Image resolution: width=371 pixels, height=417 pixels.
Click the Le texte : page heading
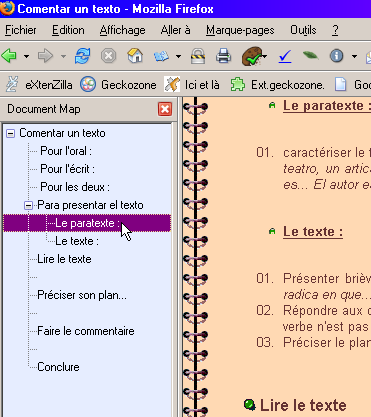(x=313, y=232)
